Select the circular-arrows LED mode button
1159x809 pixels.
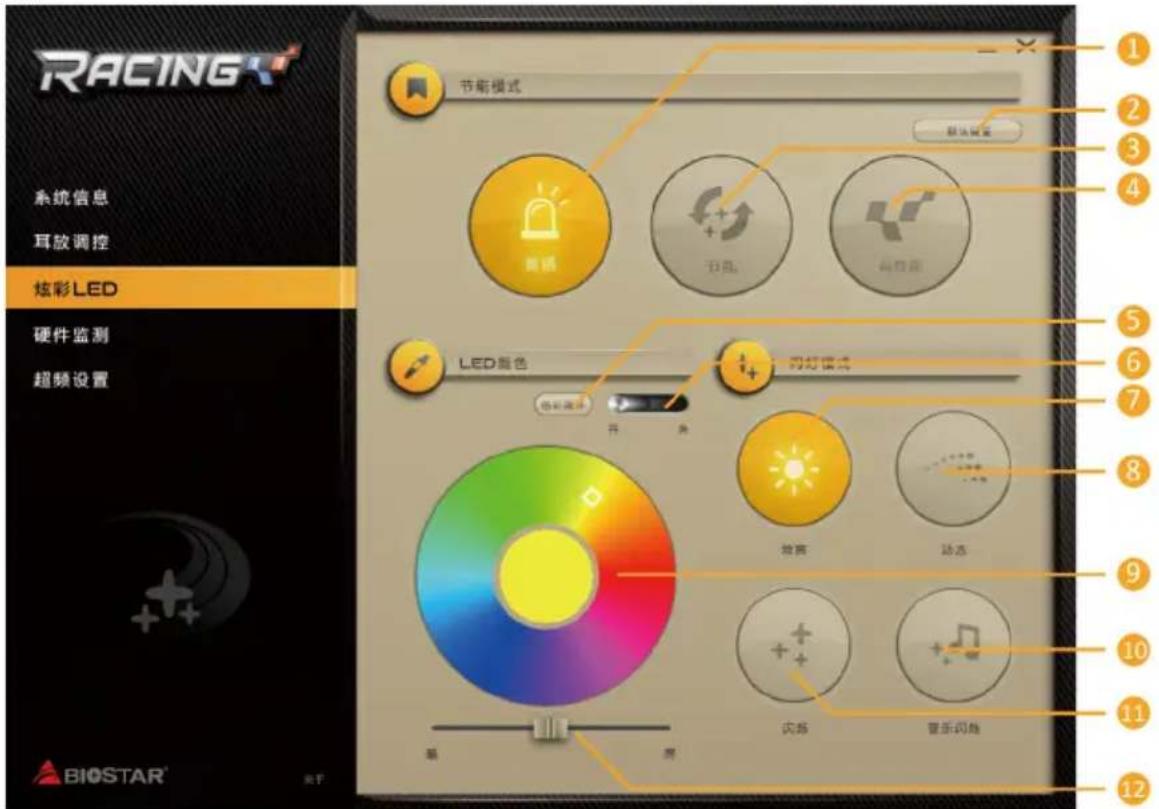[x=721, y=226]
